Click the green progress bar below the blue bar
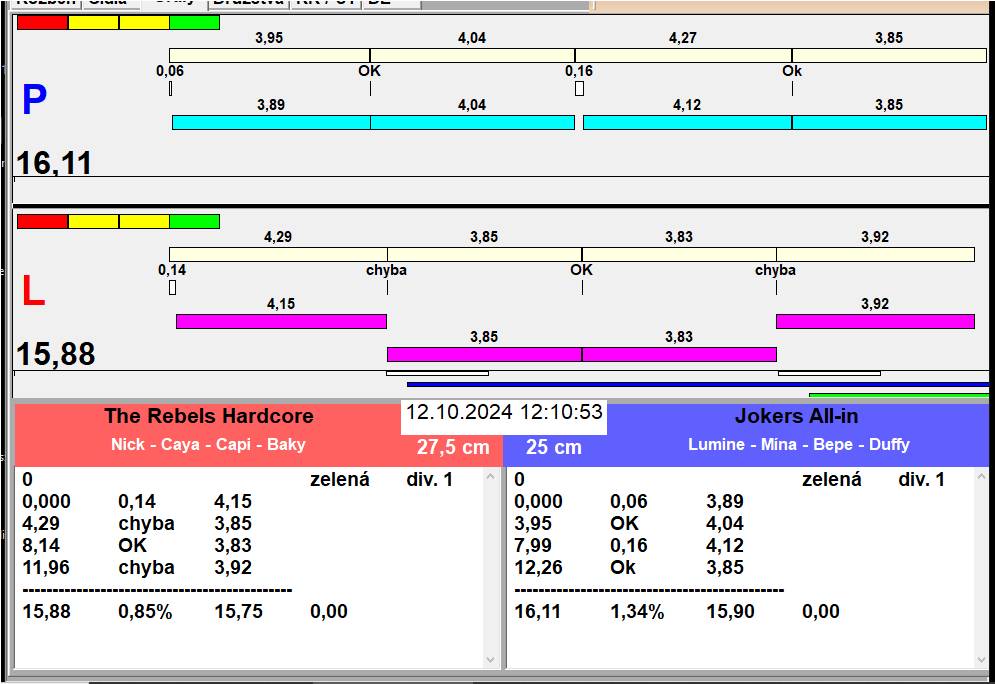The width and height of the screenshot is (995, 684). 899,395
